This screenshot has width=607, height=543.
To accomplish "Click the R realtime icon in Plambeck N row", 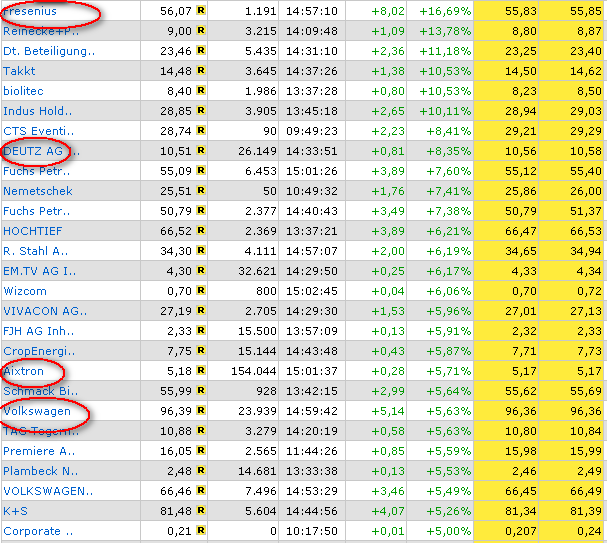I will click(x=201, y=470).
